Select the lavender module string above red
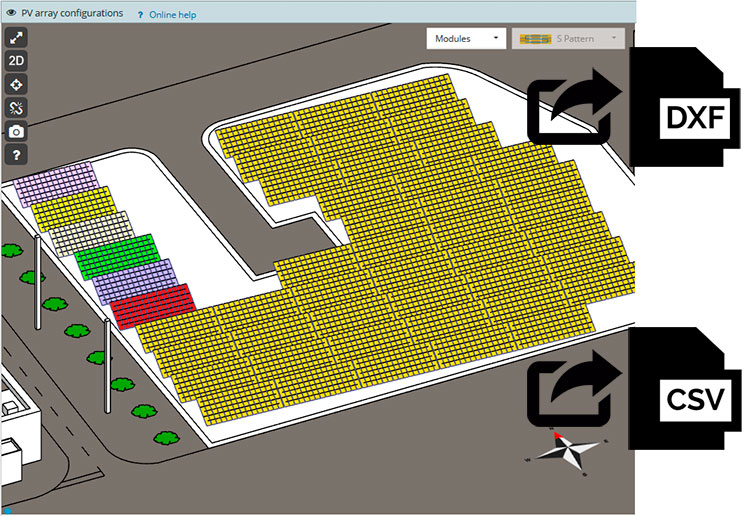 click(135, 282)
